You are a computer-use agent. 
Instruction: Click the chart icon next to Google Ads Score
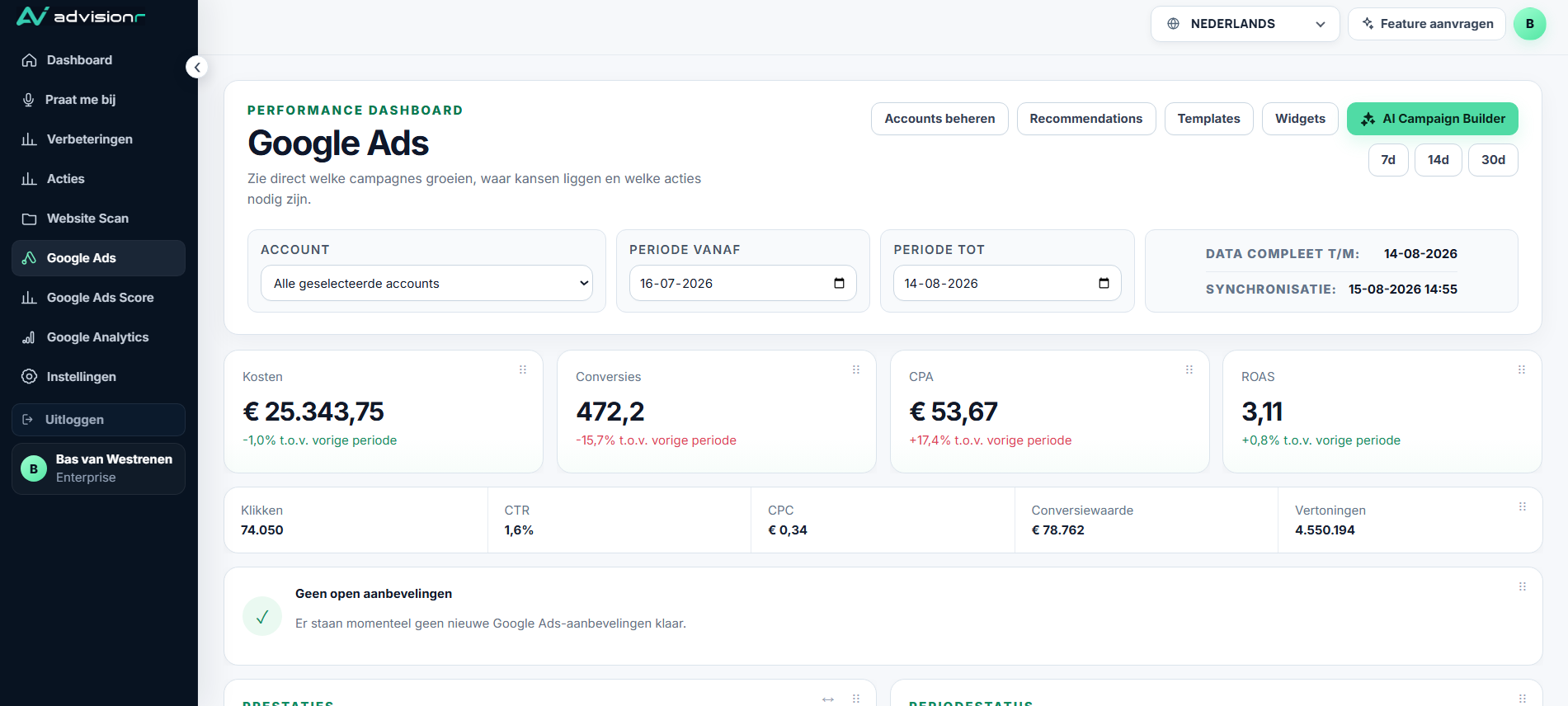tap(29, 298)
